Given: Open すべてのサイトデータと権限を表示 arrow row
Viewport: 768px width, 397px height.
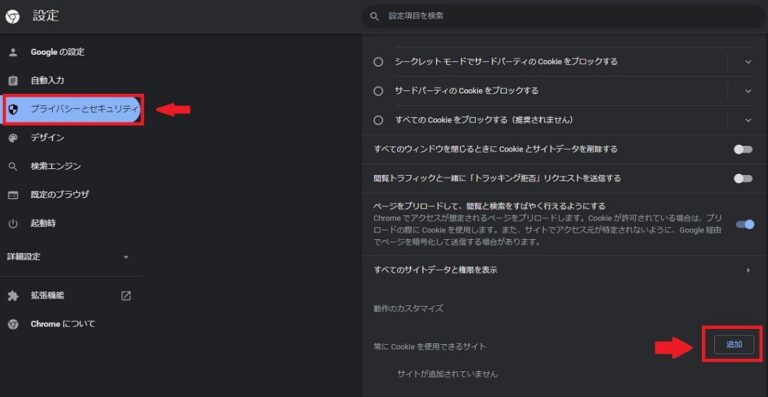Looking at the screenshot, I should pyautogui.click(x=562, y=270).
